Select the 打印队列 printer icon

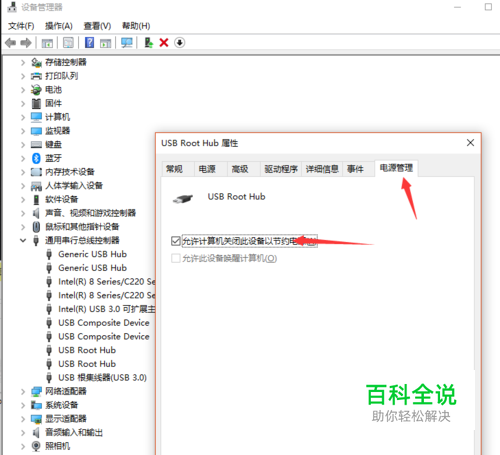36,76
